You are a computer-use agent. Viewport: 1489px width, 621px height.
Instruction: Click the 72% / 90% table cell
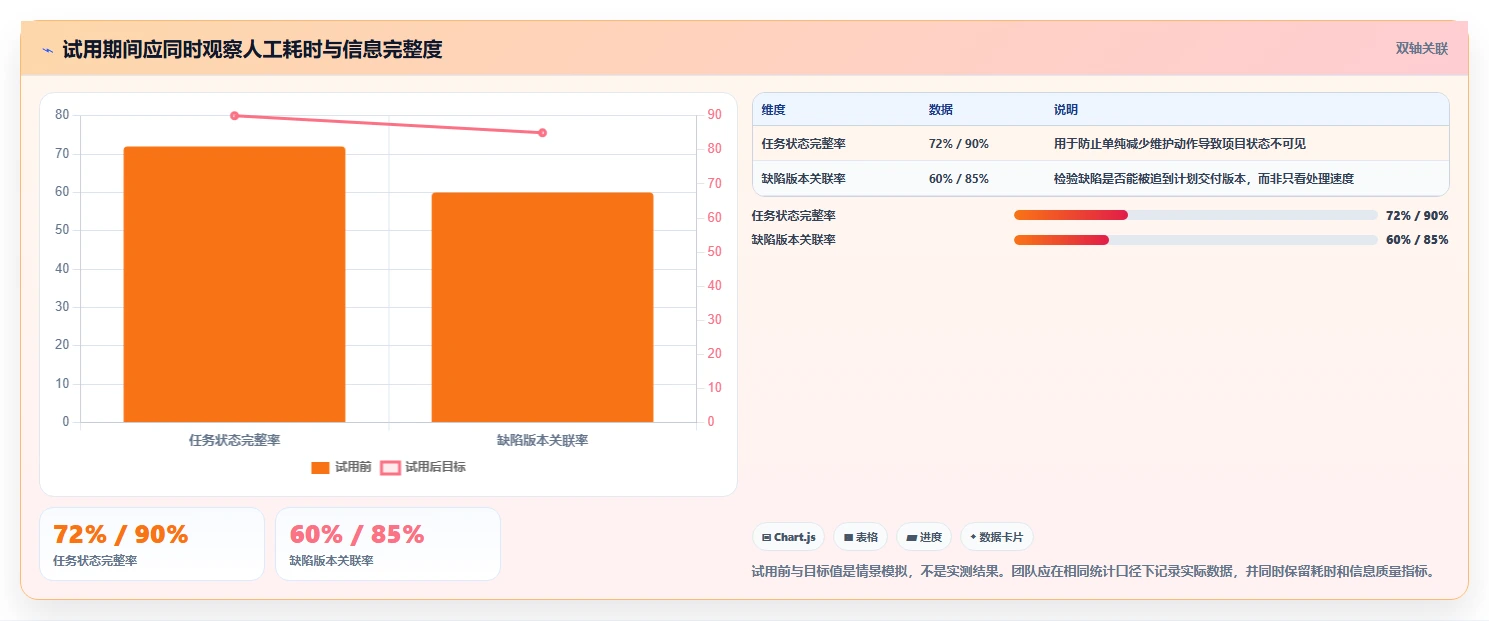(959, 144)
